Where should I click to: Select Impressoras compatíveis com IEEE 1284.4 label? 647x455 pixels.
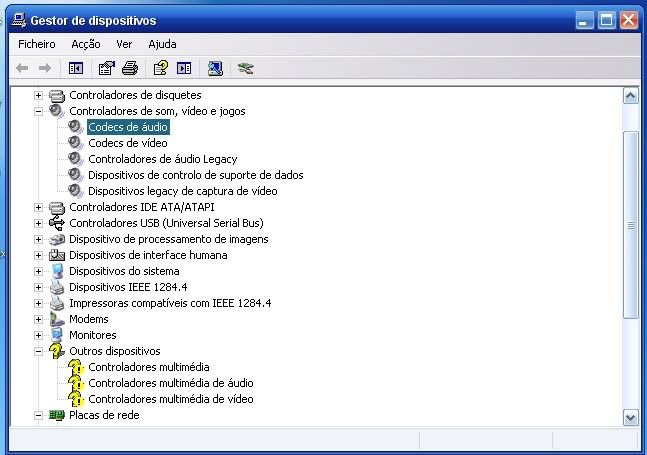[x=170, y=303]
